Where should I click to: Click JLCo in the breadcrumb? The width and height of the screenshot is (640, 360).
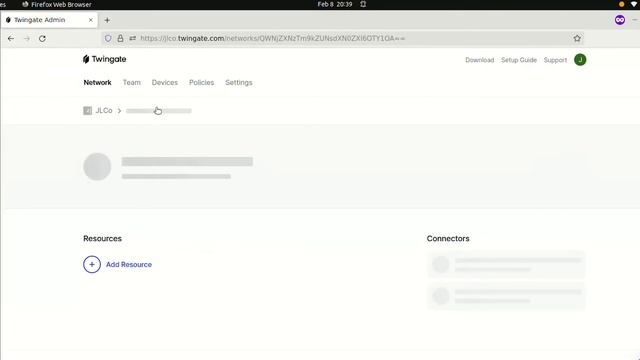pyautogui.click(x=104, y=111)
